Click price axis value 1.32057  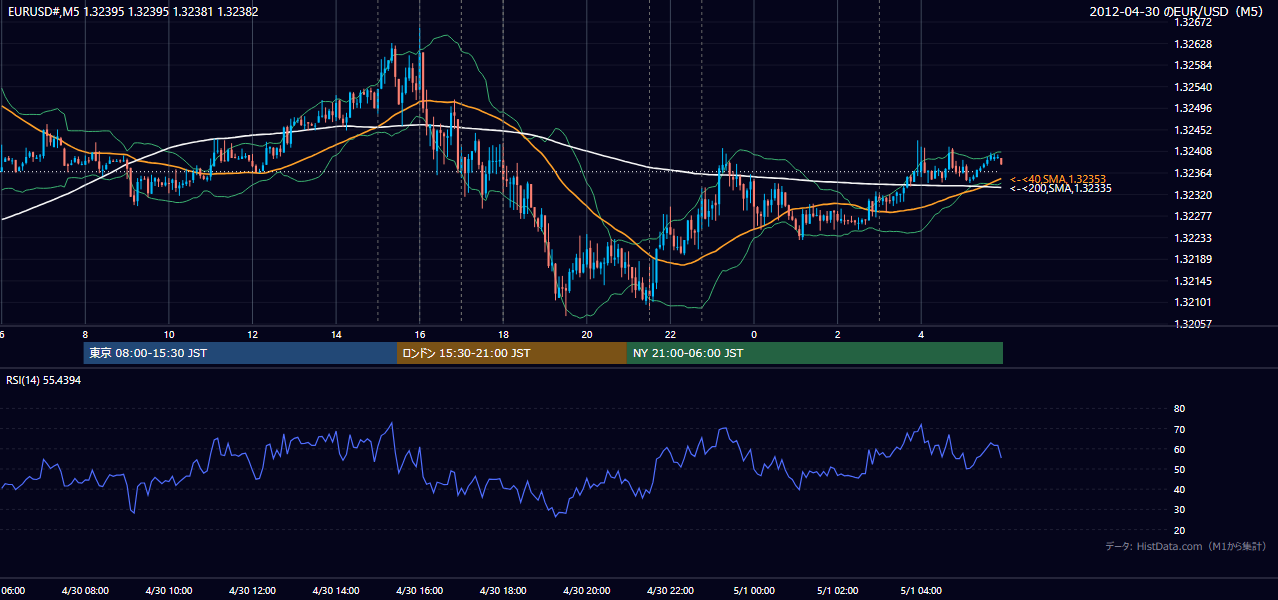[1192, 324]
